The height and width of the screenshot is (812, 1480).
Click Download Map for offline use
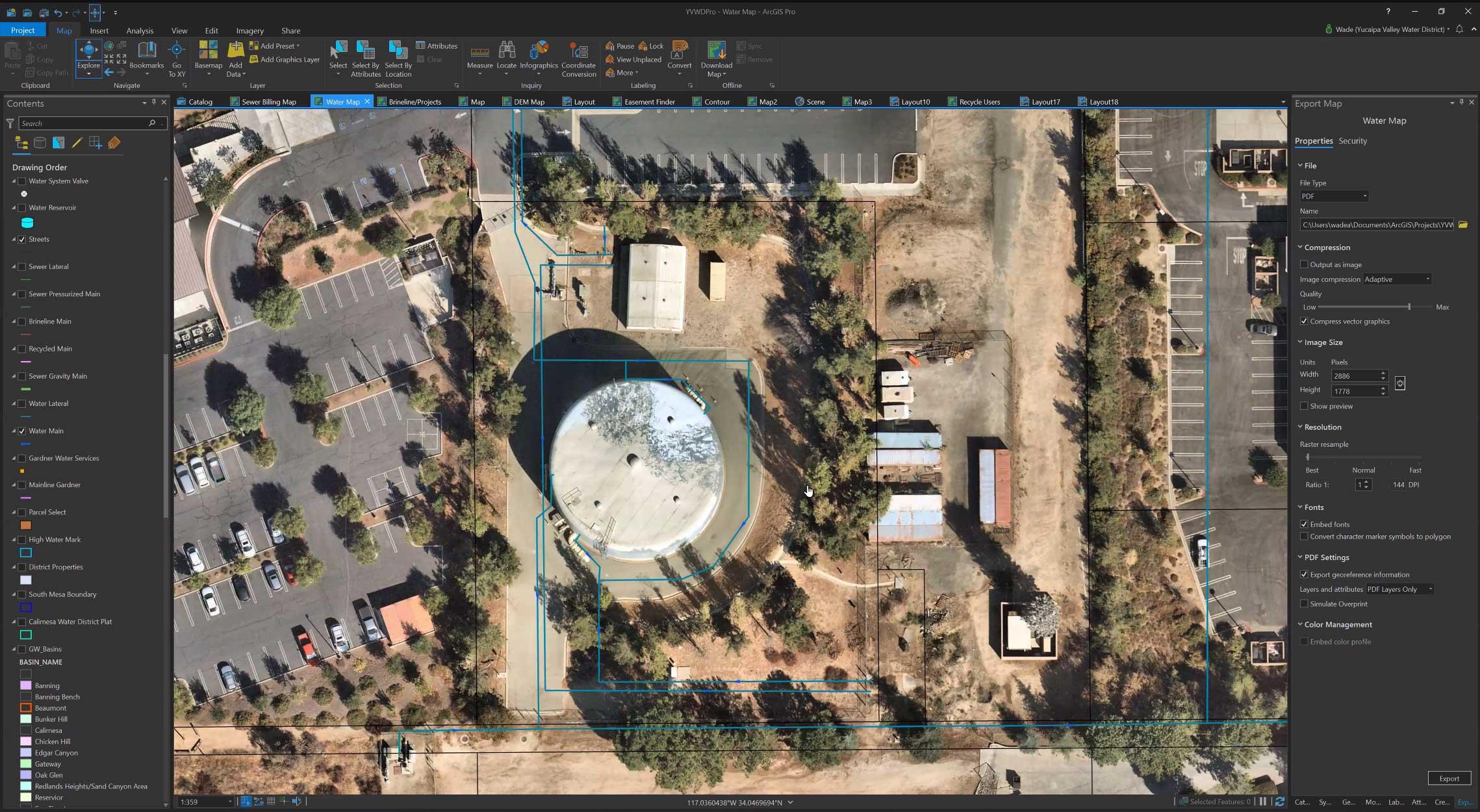coord(716,59)
